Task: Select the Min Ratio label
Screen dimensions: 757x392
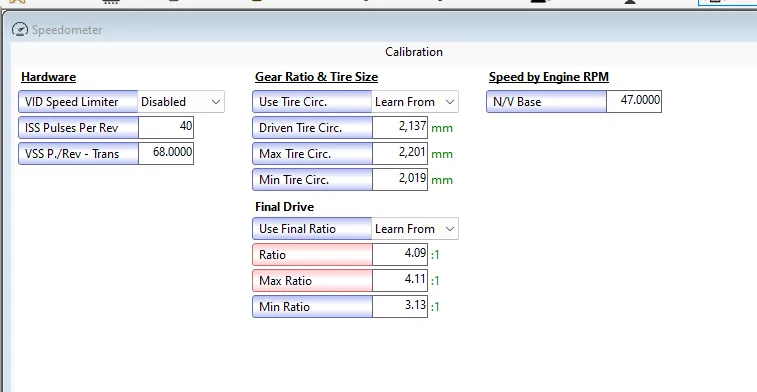Action: (x=312, y=307)
